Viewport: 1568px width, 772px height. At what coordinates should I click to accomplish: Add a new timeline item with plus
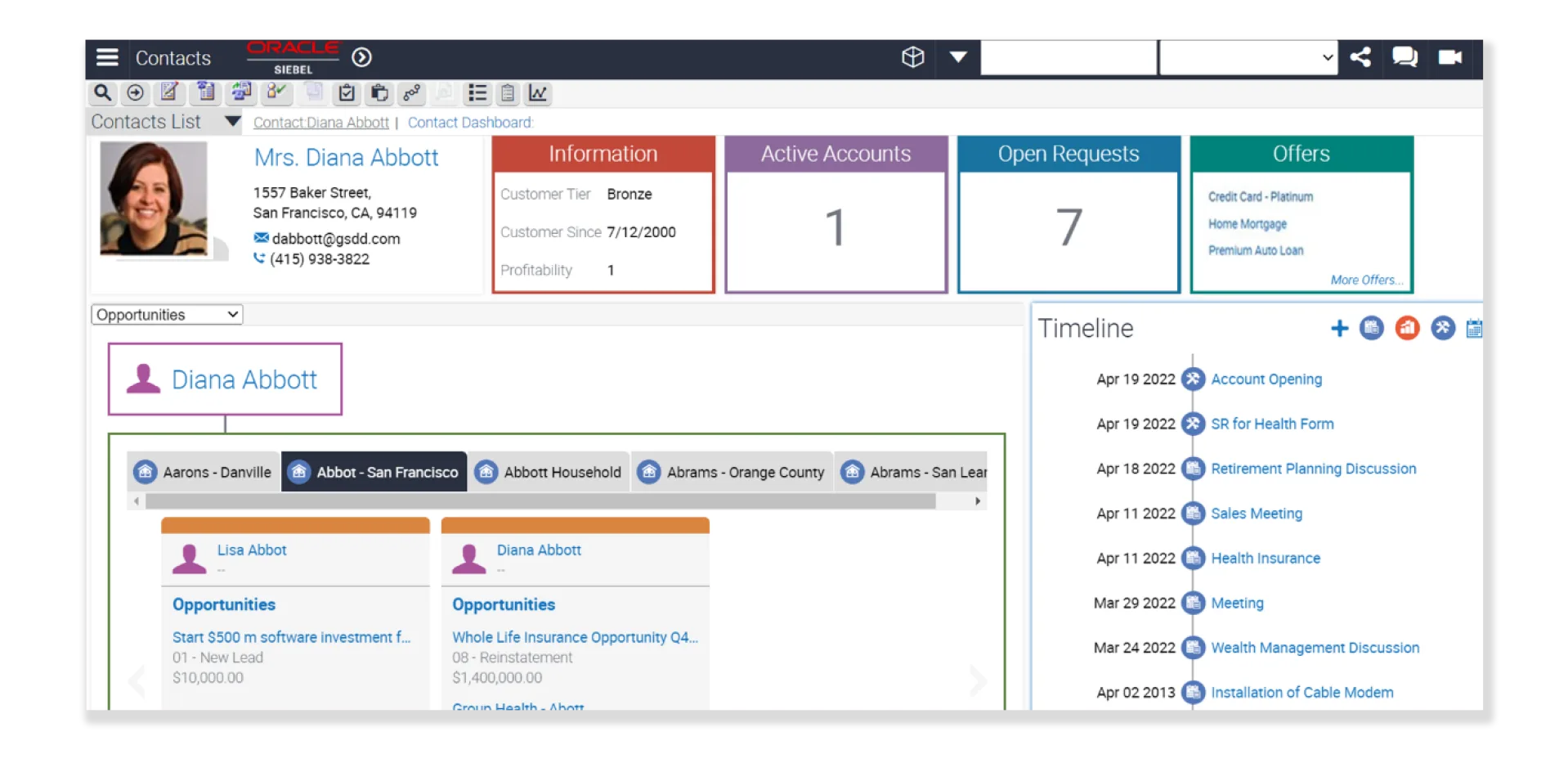point(1339,329)
